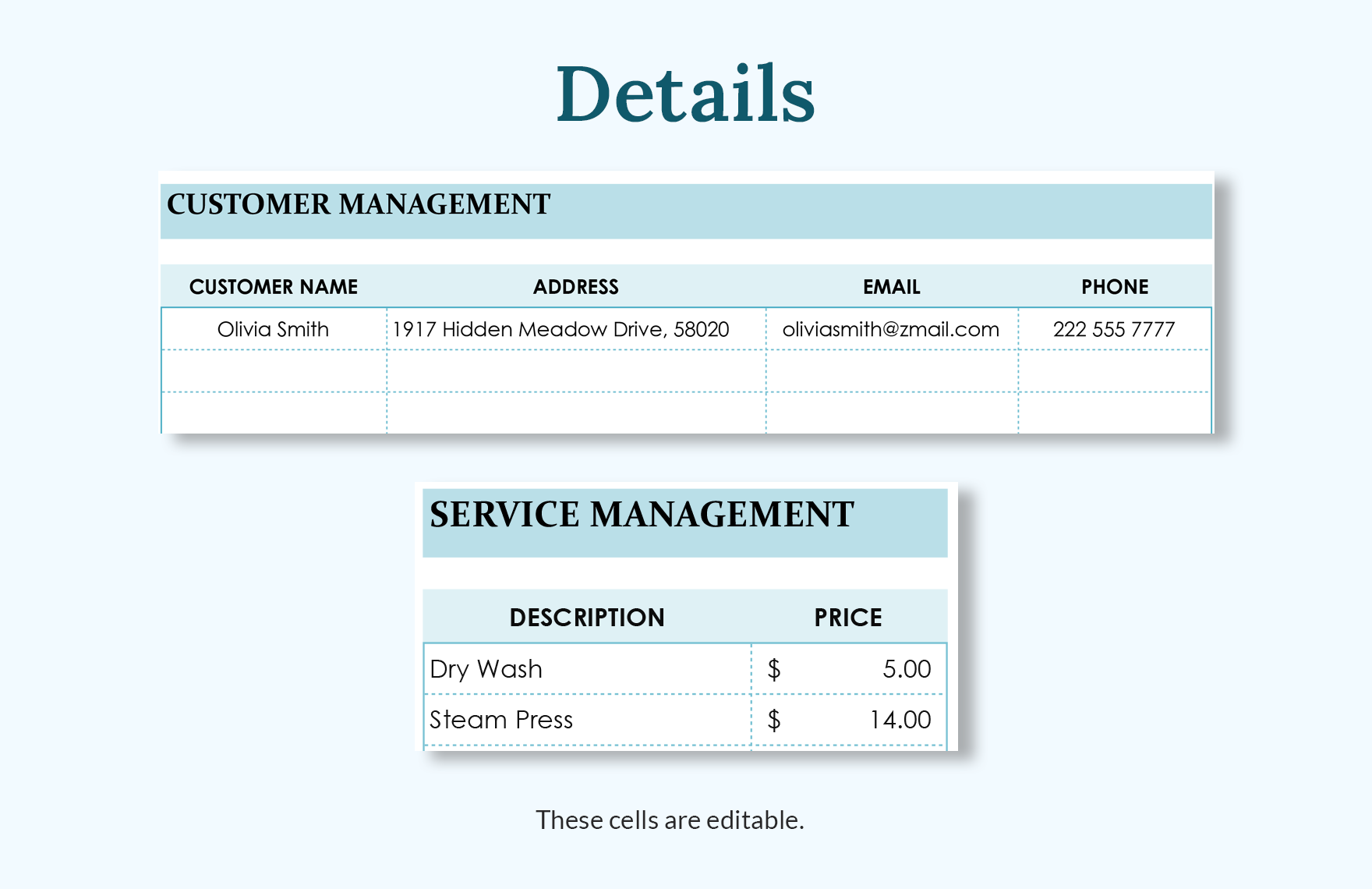This screenshot has width=1372, height=889.
Task: Click the address cell '1917 Hidden Meadow Drive, 58020'
Action: coord(576,329)
